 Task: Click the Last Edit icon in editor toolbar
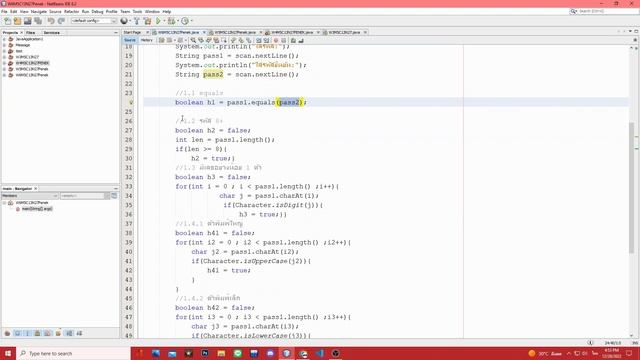tap(162, 40)
